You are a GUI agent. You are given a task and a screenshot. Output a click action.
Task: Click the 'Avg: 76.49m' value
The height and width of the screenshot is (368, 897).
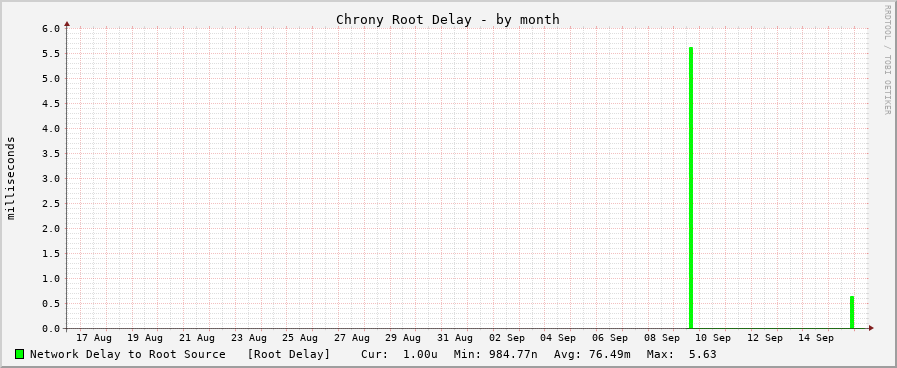(x=592, y=354)
